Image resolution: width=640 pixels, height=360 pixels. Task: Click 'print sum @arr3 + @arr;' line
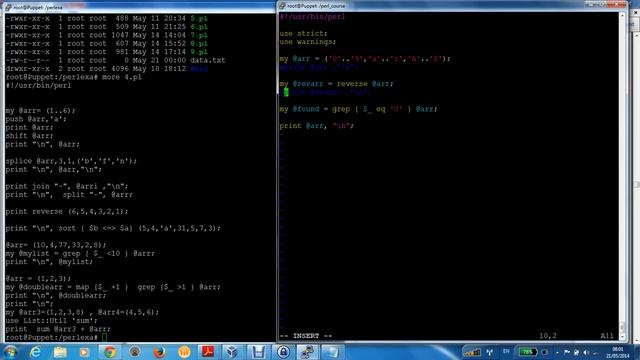click(58, 329)
